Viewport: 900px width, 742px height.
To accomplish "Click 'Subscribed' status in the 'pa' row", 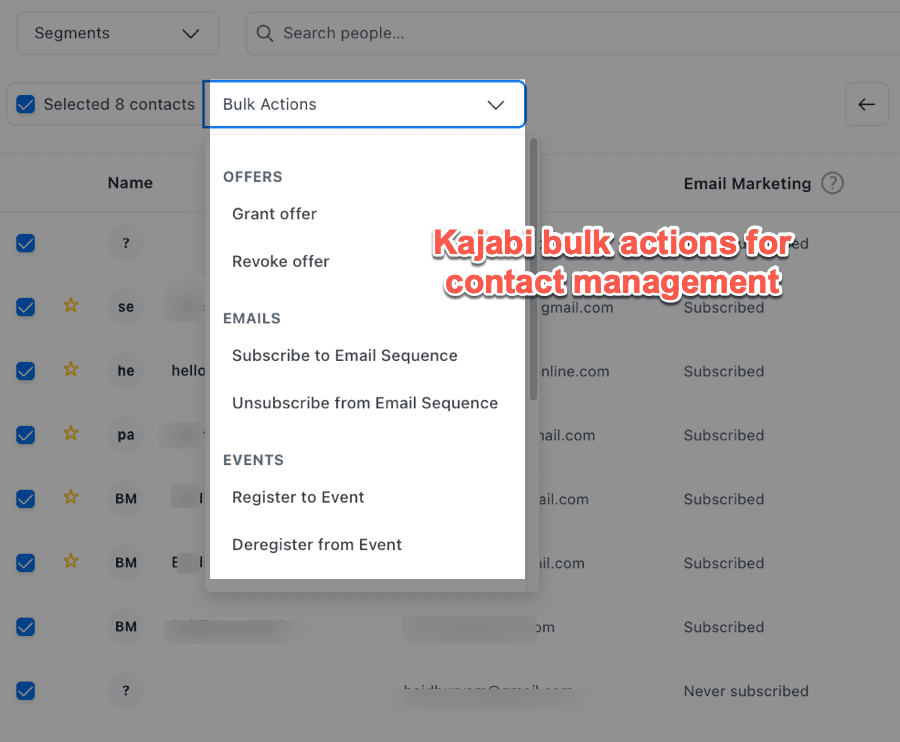I will 724,435.
